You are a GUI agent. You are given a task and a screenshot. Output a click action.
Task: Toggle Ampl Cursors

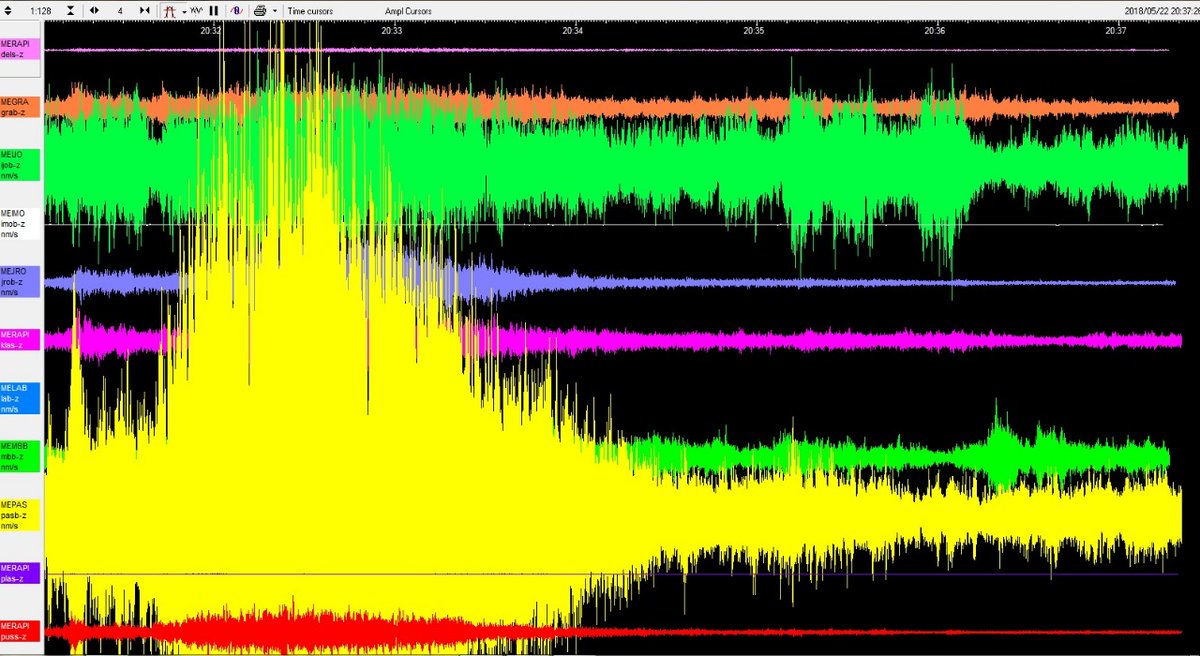(407, 11)
